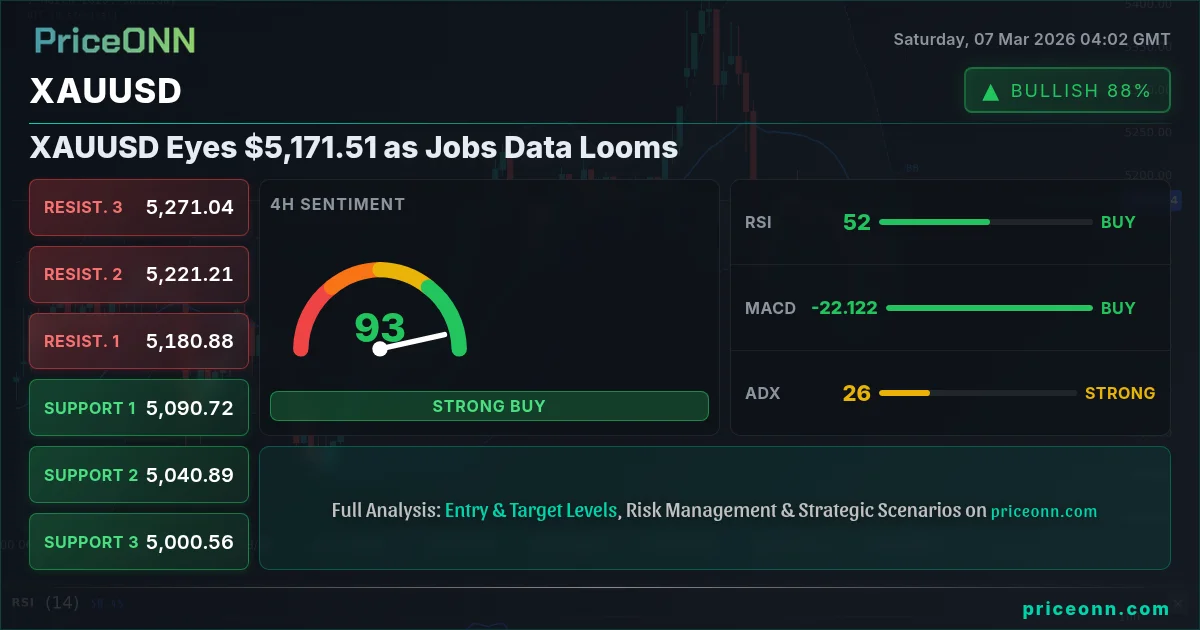Click the BUY signal next to MACD

point(1118,308)
